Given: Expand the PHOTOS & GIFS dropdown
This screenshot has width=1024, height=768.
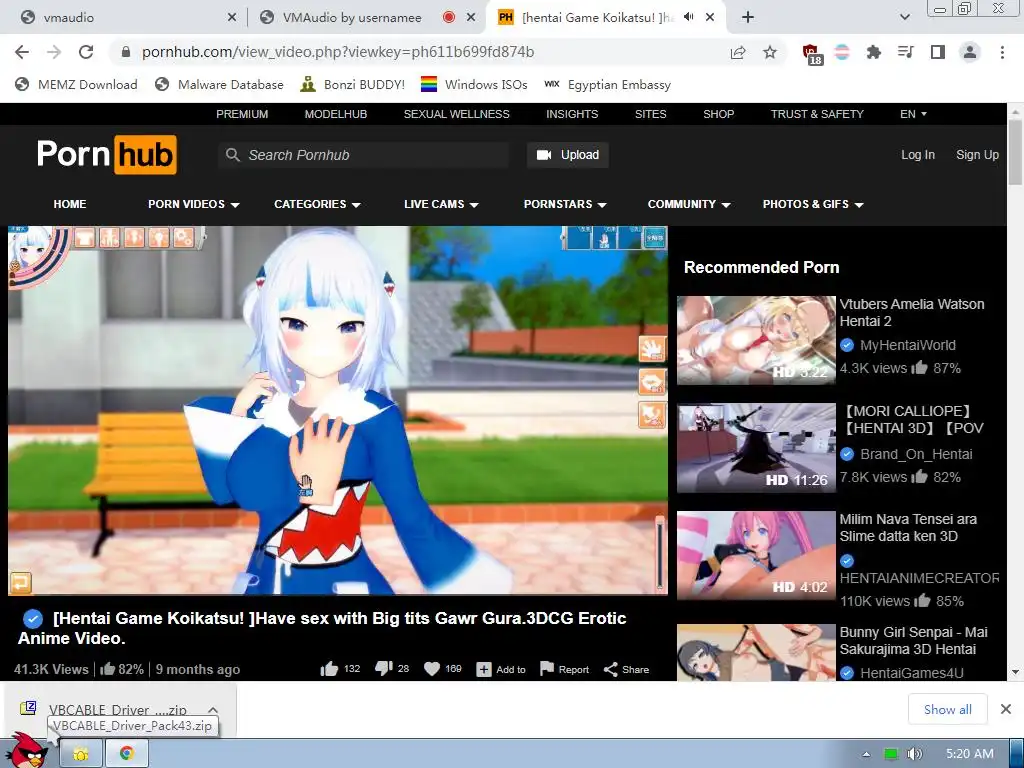Looking at the screenshot, I should point(813,204).
